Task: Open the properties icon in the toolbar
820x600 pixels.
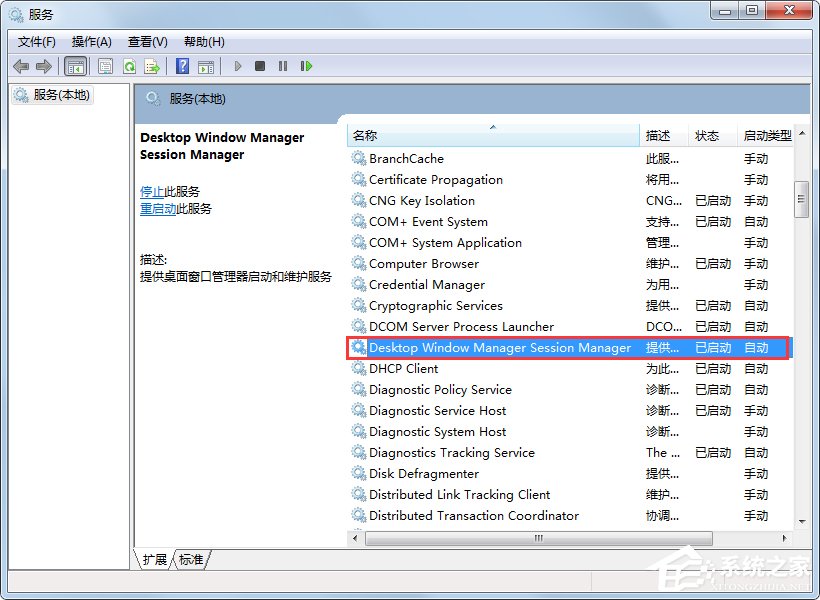Action: [x=105, y=66]
